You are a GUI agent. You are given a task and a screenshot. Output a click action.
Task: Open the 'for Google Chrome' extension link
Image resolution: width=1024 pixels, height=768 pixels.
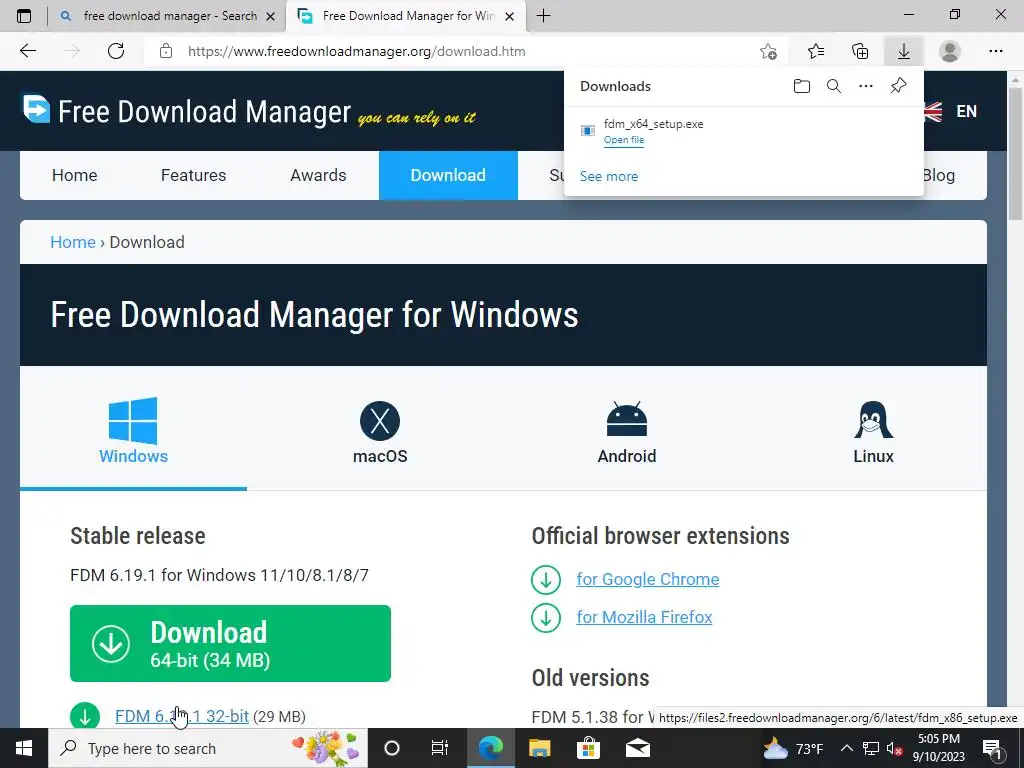coord(648,579)
